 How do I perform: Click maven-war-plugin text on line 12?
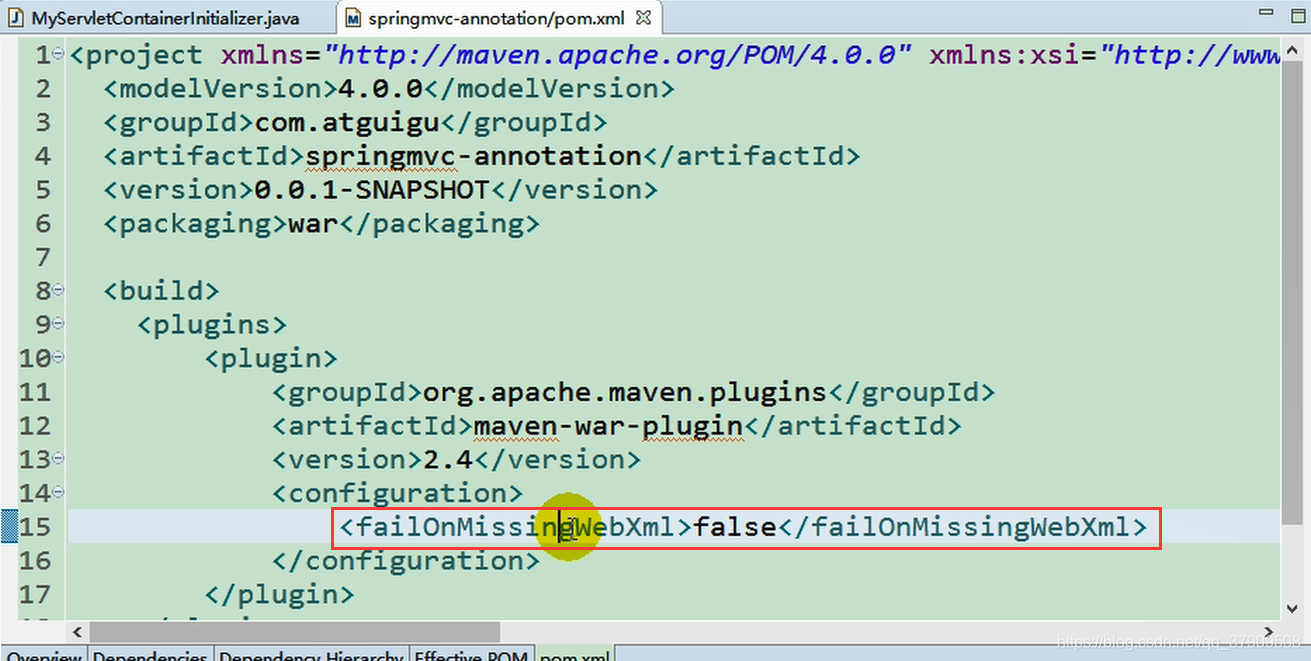coord(608,426)
